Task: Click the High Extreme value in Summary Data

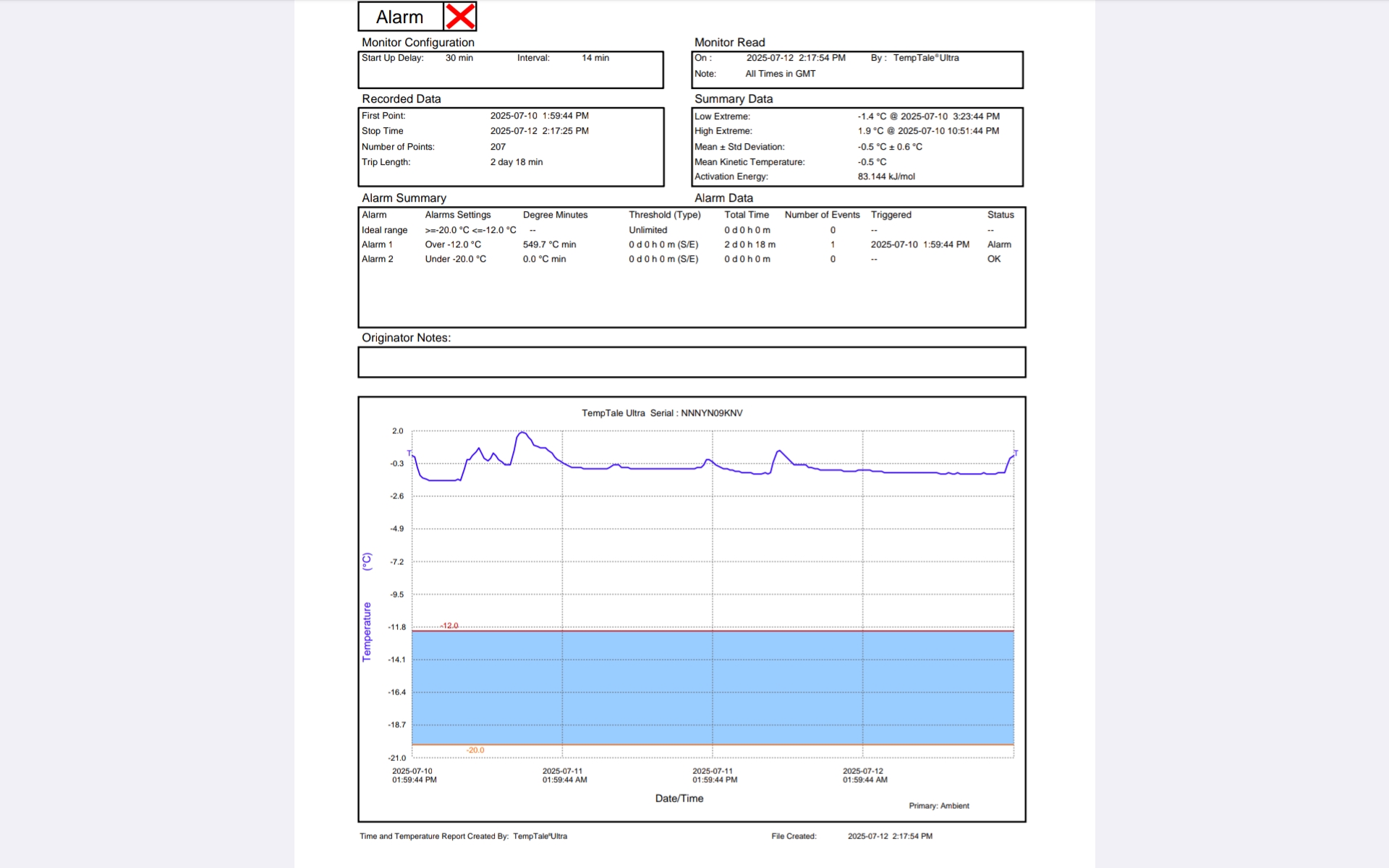Action: 928,131
